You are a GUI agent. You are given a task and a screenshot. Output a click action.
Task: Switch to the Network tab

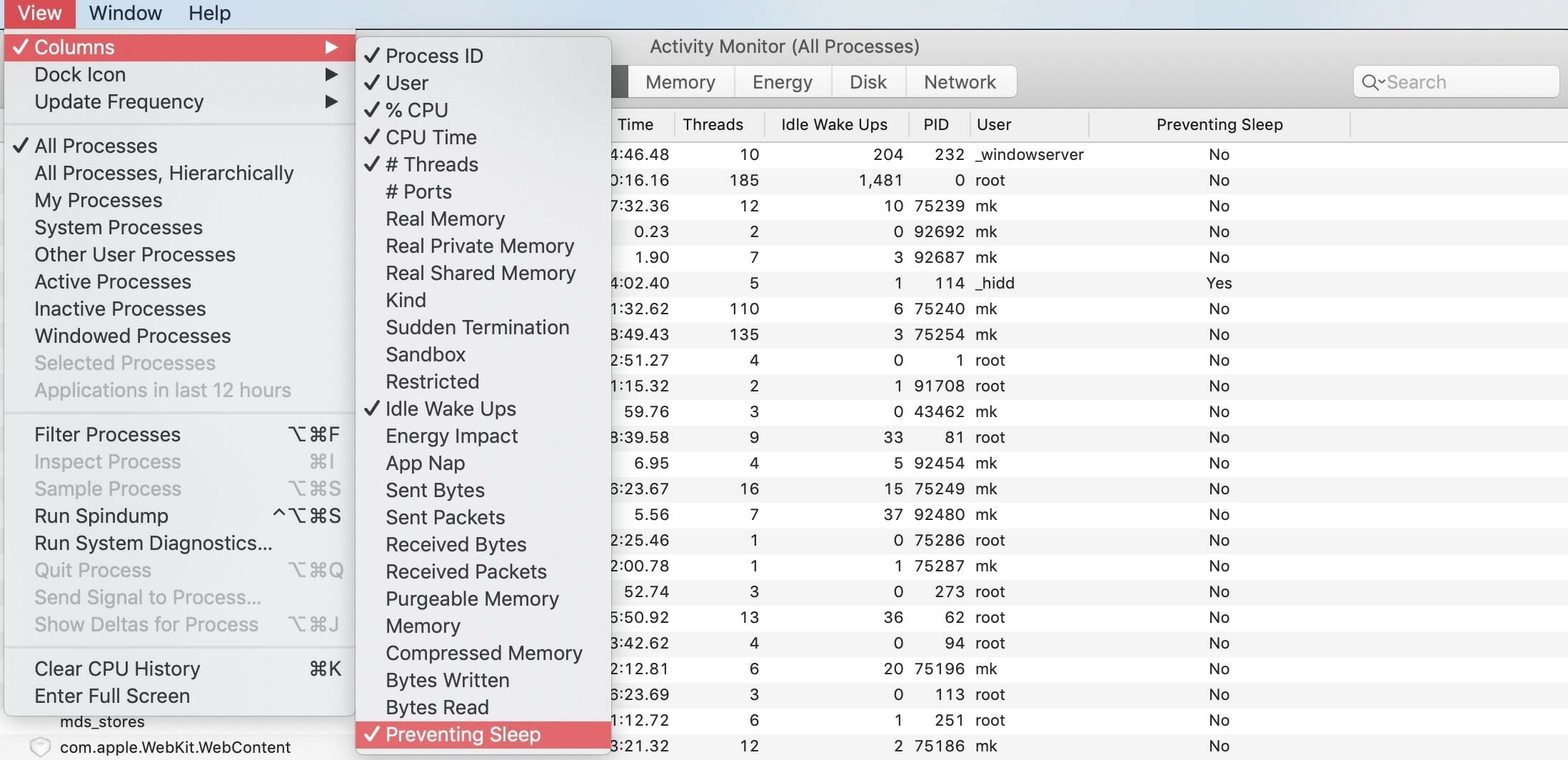pyautogui.click(x=959, y=82)
